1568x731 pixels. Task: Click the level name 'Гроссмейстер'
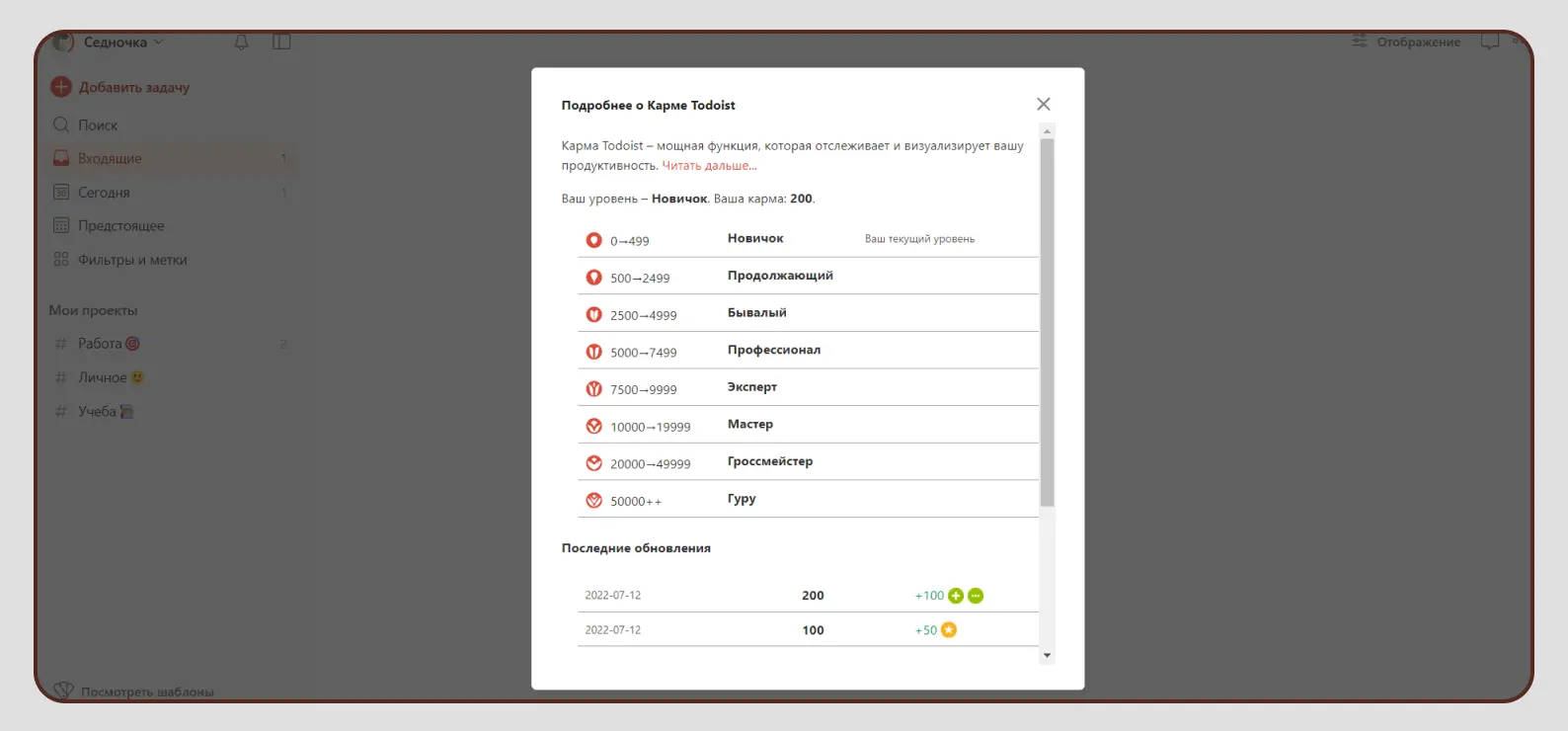[x=770, y=461]
